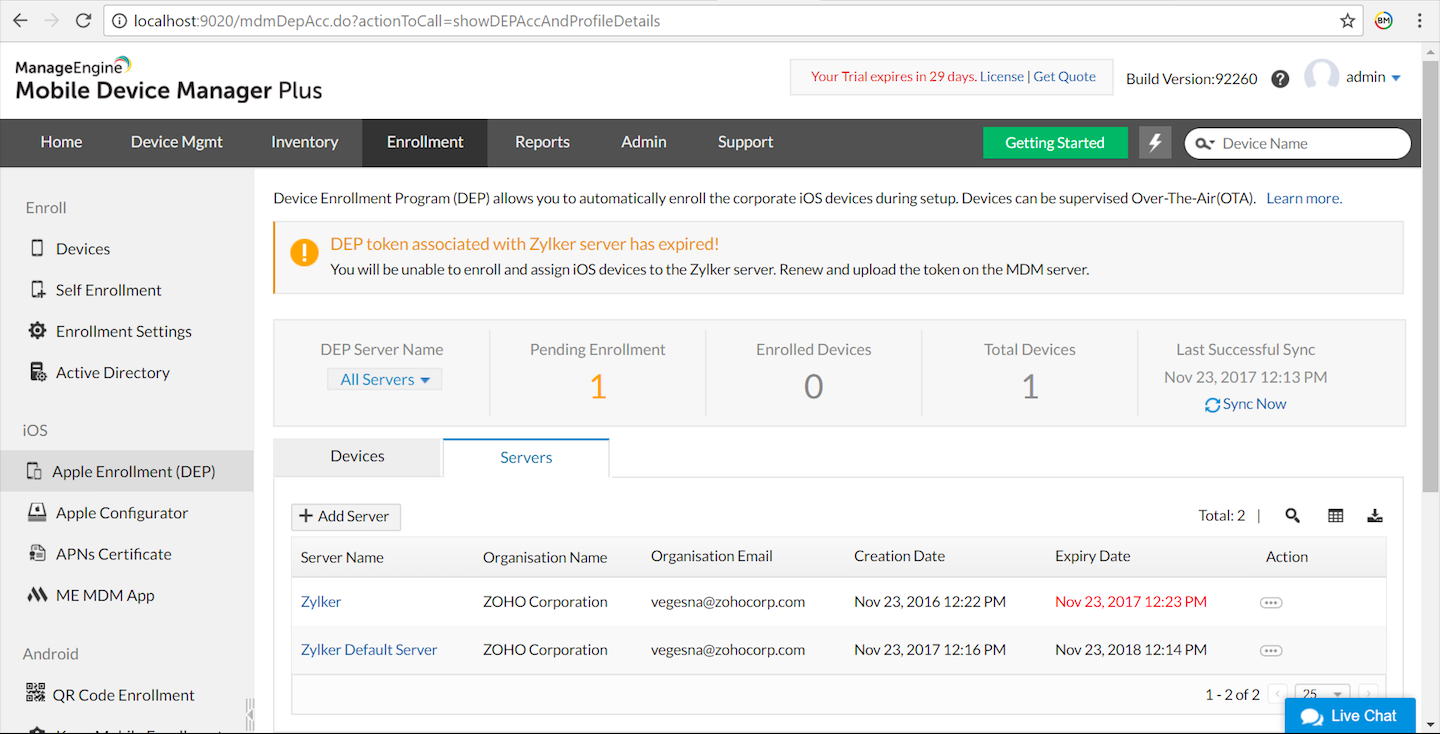The height and width of the screenshot is (734, 1440).
Task: Open the action menu for Zylker server
Action: 1271,602
